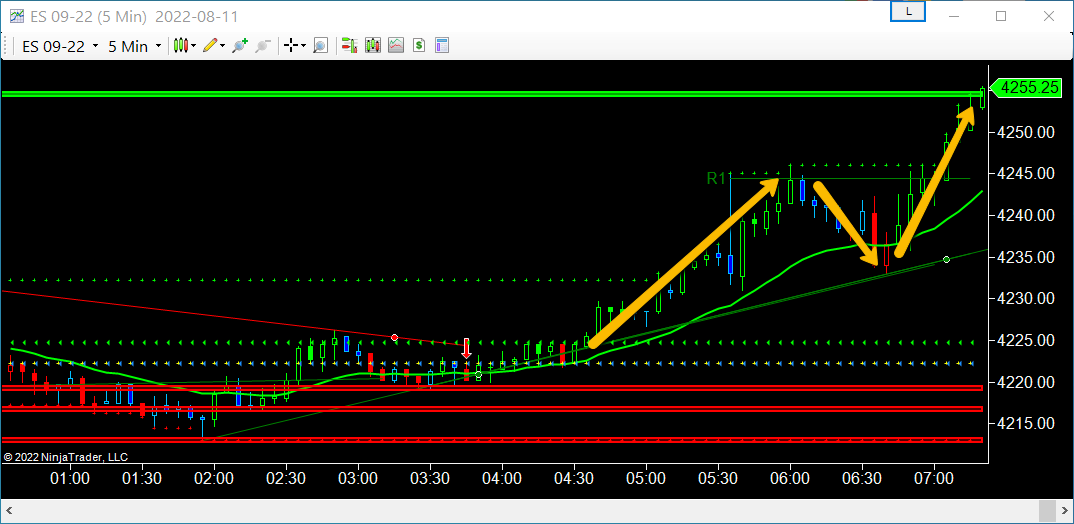Click the thick green horizontal line at top
1074x524 pixels.
coord(492,94)
